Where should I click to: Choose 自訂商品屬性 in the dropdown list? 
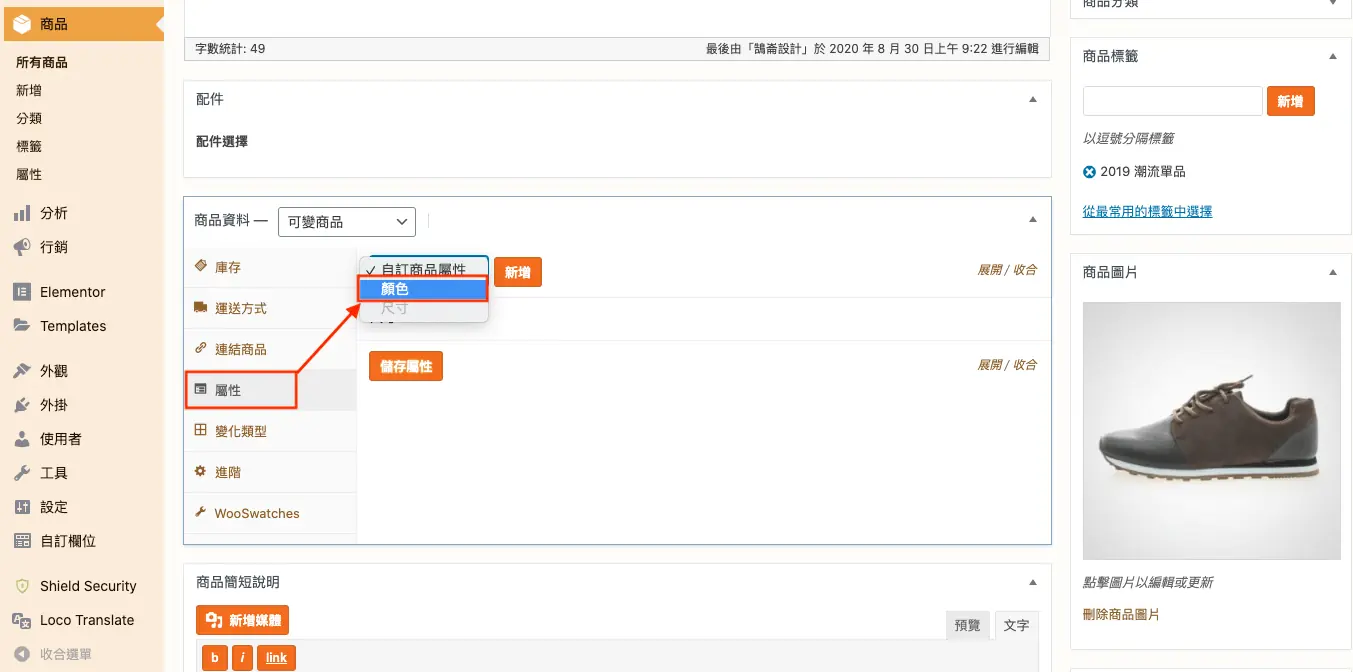tap(423, 270)
